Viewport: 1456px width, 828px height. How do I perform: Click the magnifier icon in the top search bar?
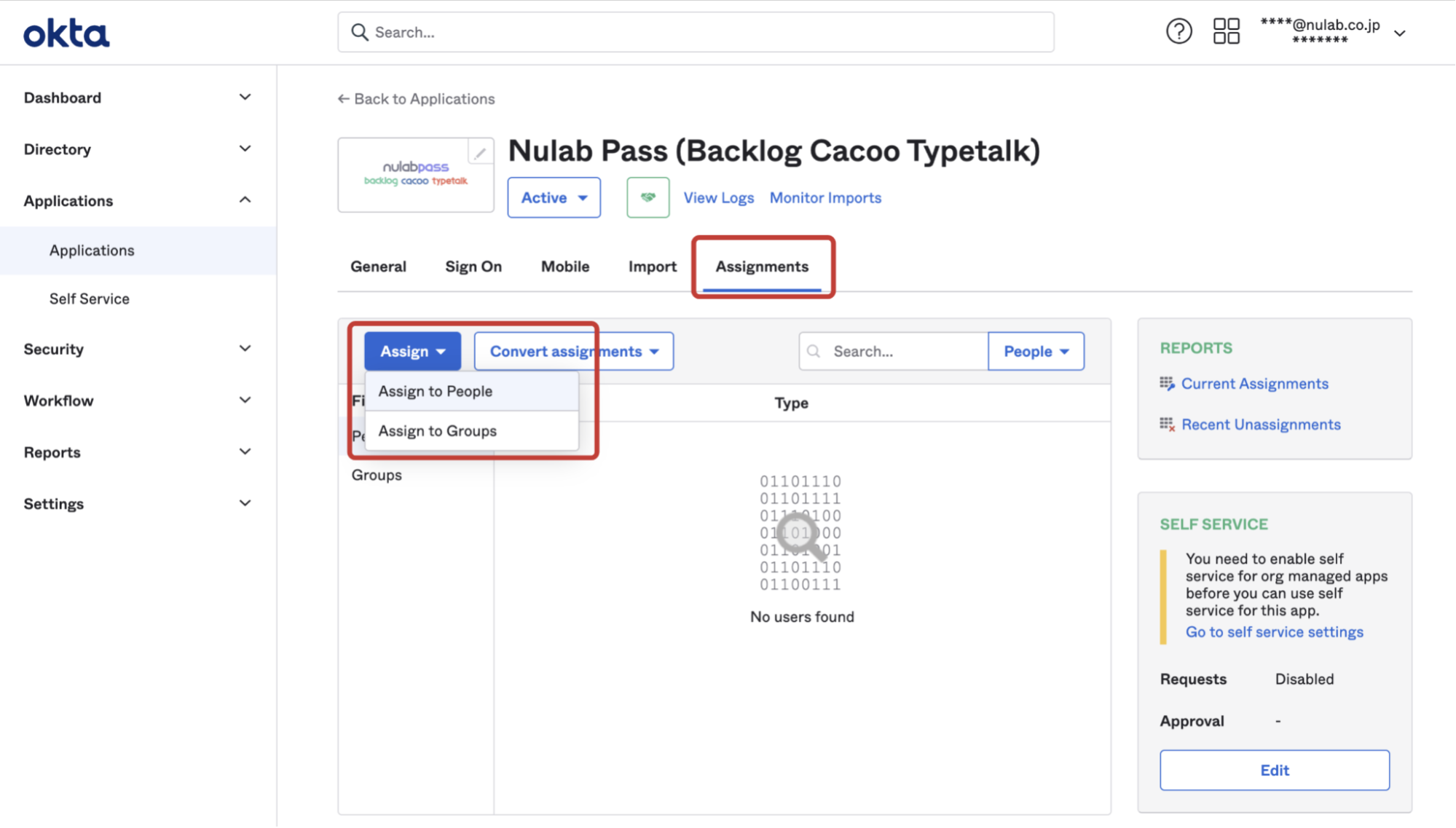(359, 32)
